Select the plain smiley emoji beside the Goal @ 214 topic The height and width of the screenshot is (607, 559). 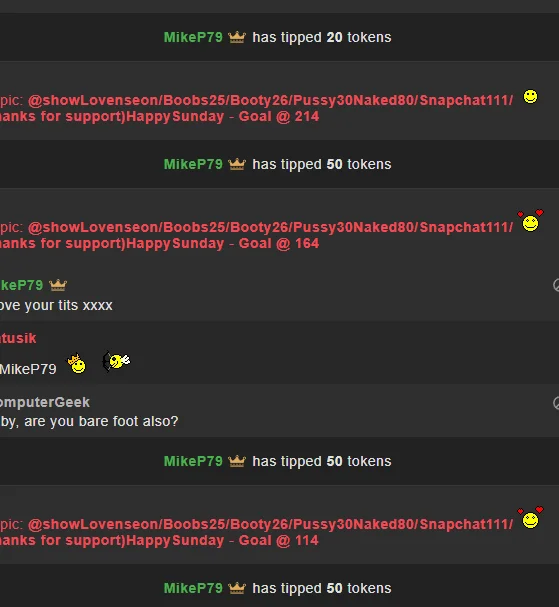coord(530,96)
